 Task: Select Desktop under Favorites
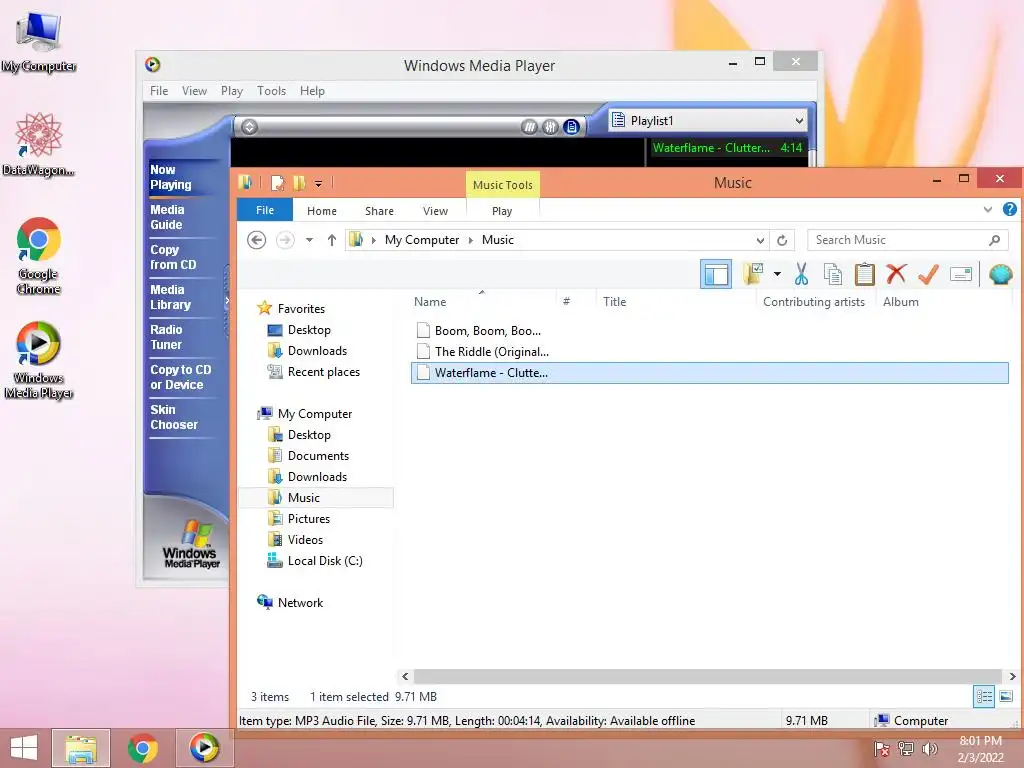(309, 330)
